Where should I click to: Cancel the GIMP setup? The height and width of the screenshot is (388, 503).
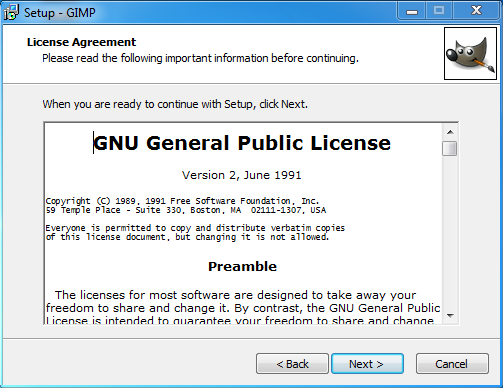coord(452,364)
